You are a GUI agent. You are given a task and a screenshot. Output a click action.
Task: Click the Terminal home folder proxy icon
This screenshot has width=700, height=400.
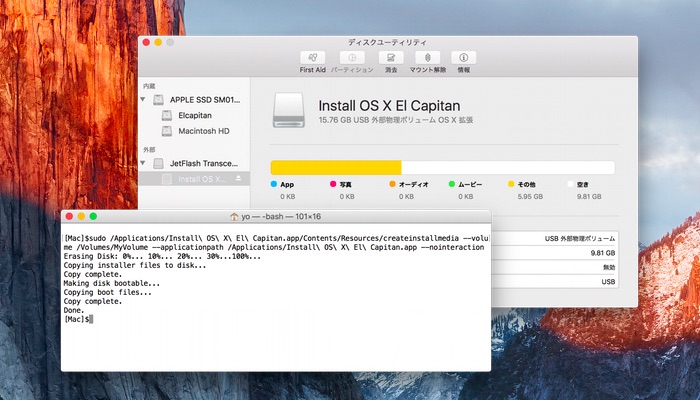click(234, 217)
